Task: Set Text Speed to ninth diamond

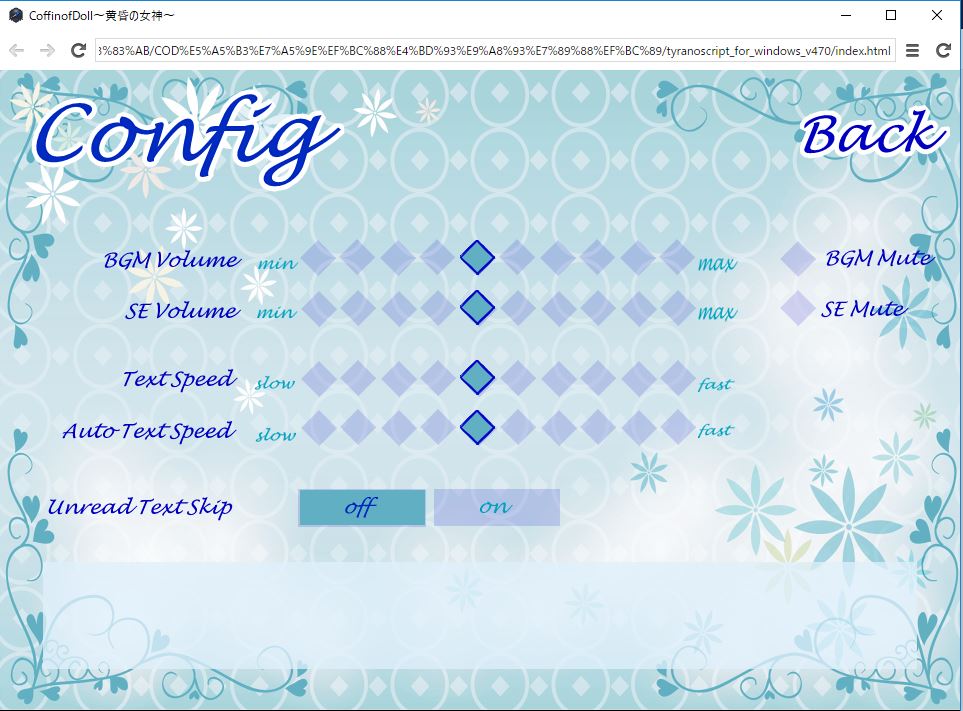Action: click(637, 378)
